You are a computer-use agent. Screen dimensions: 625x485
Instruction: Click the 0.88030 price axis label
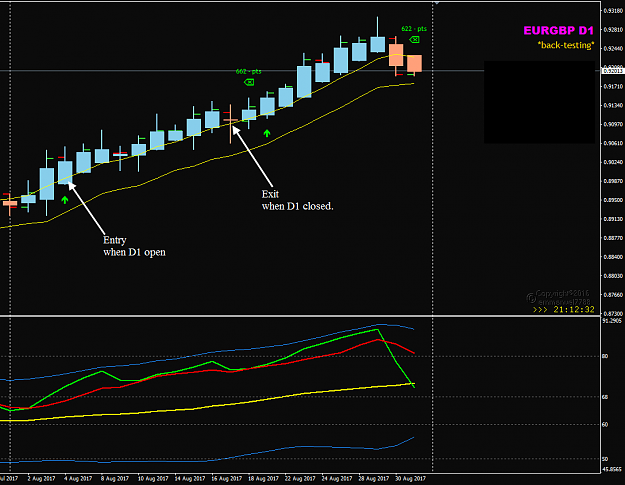tap(613, 276)
